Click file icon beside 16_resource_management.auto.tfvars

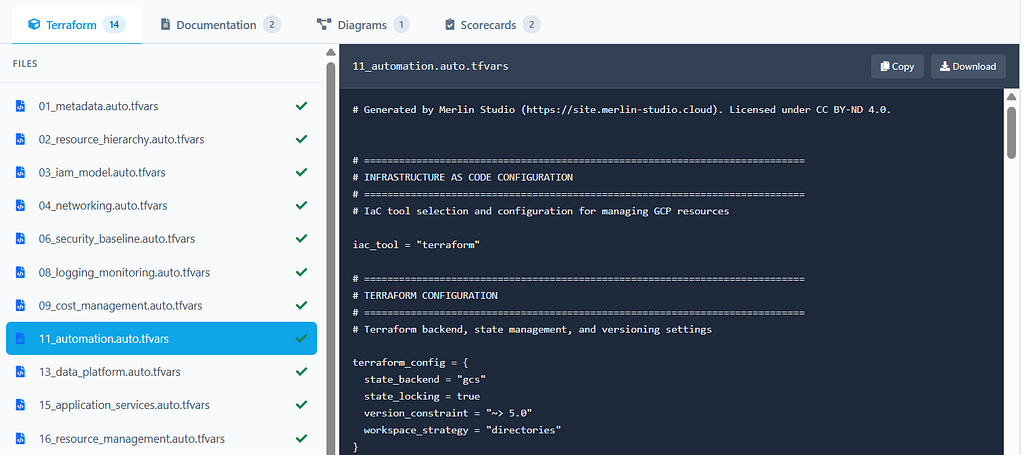[20, 438]
